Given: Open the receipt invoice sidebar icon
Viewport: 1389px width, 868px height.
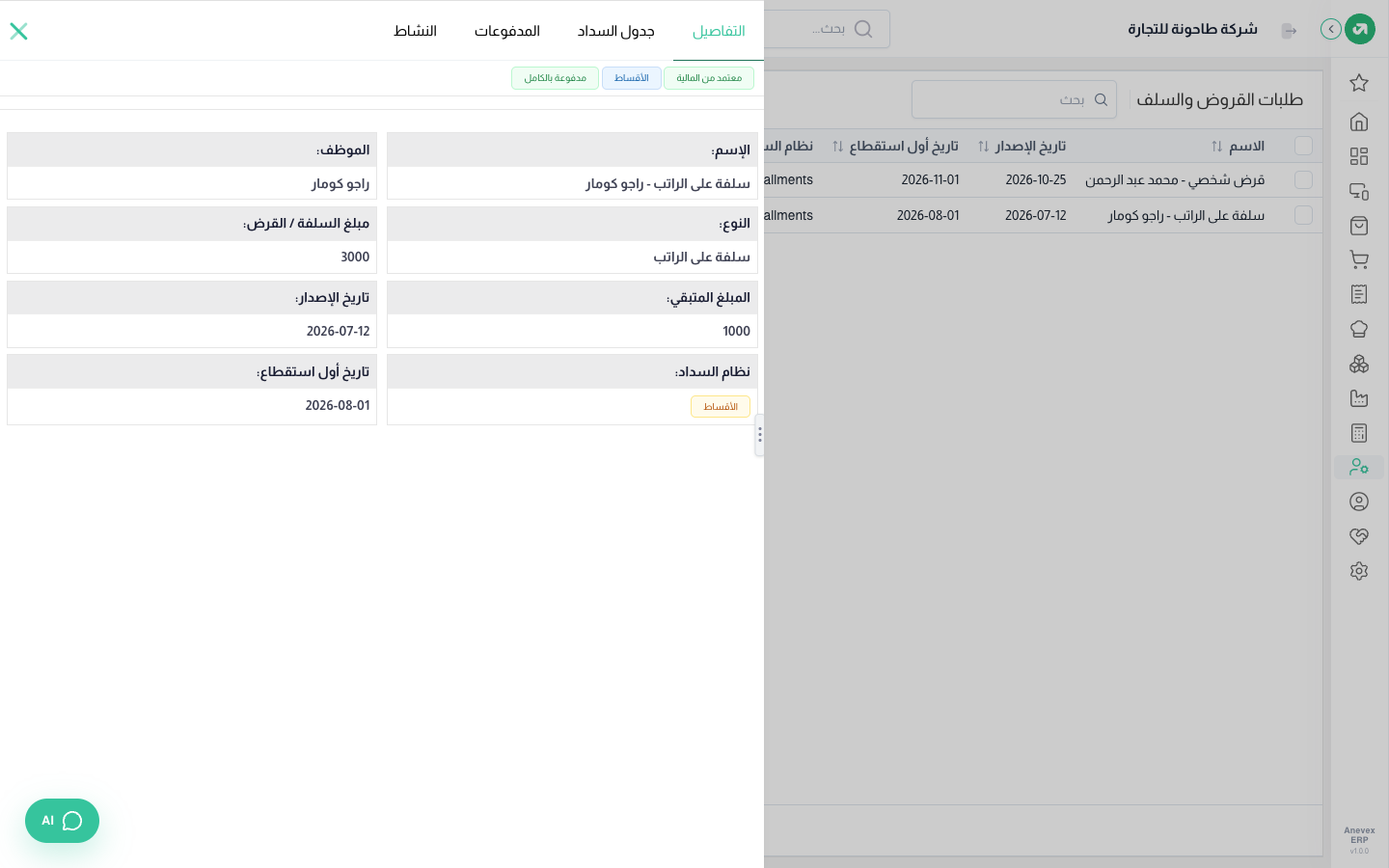Looking at the screenshot, I should click(x=1359, y=294).
